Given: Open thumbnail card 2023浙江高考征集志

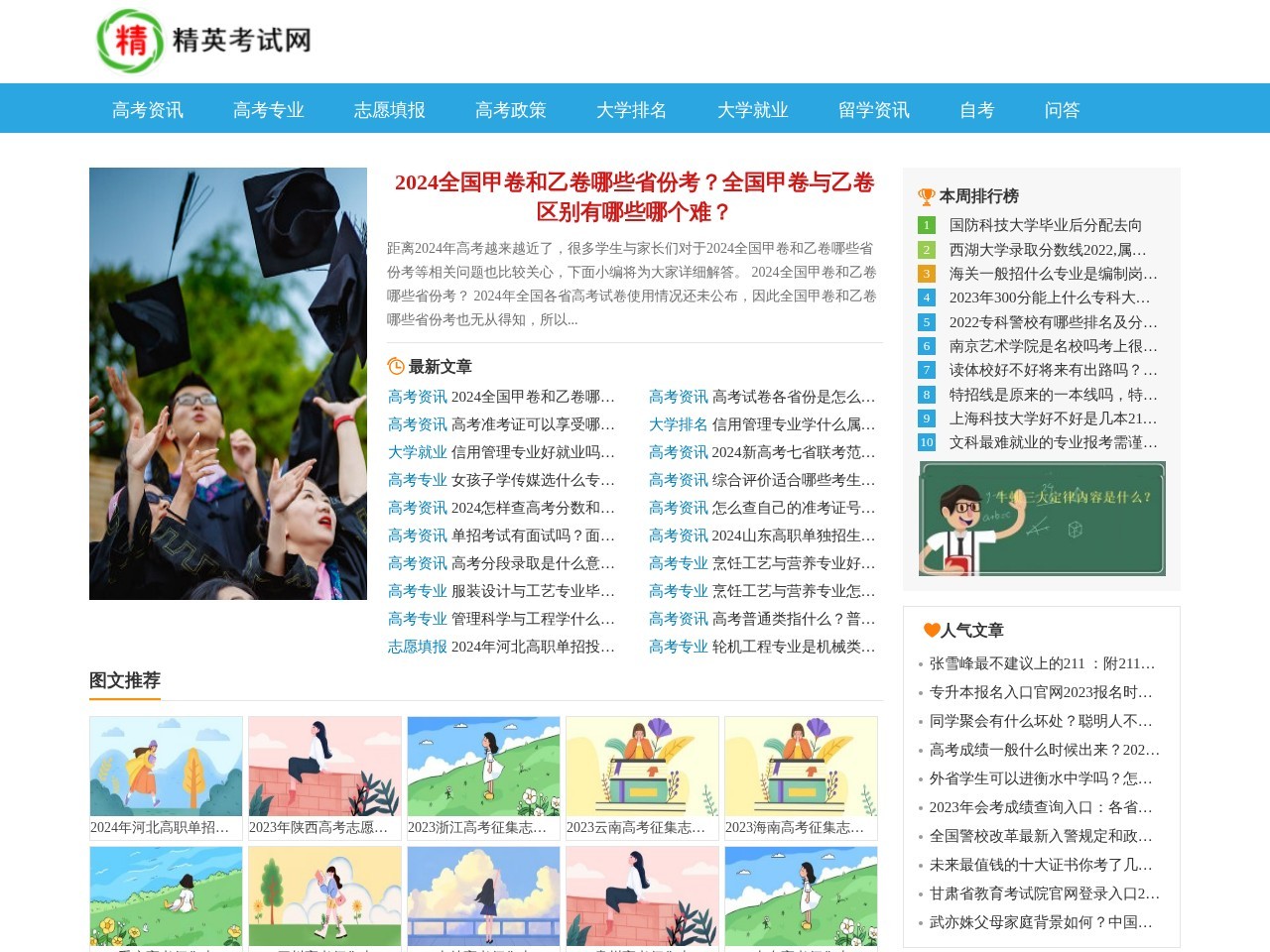Looking at the screenshot, I should pos(483,777).
